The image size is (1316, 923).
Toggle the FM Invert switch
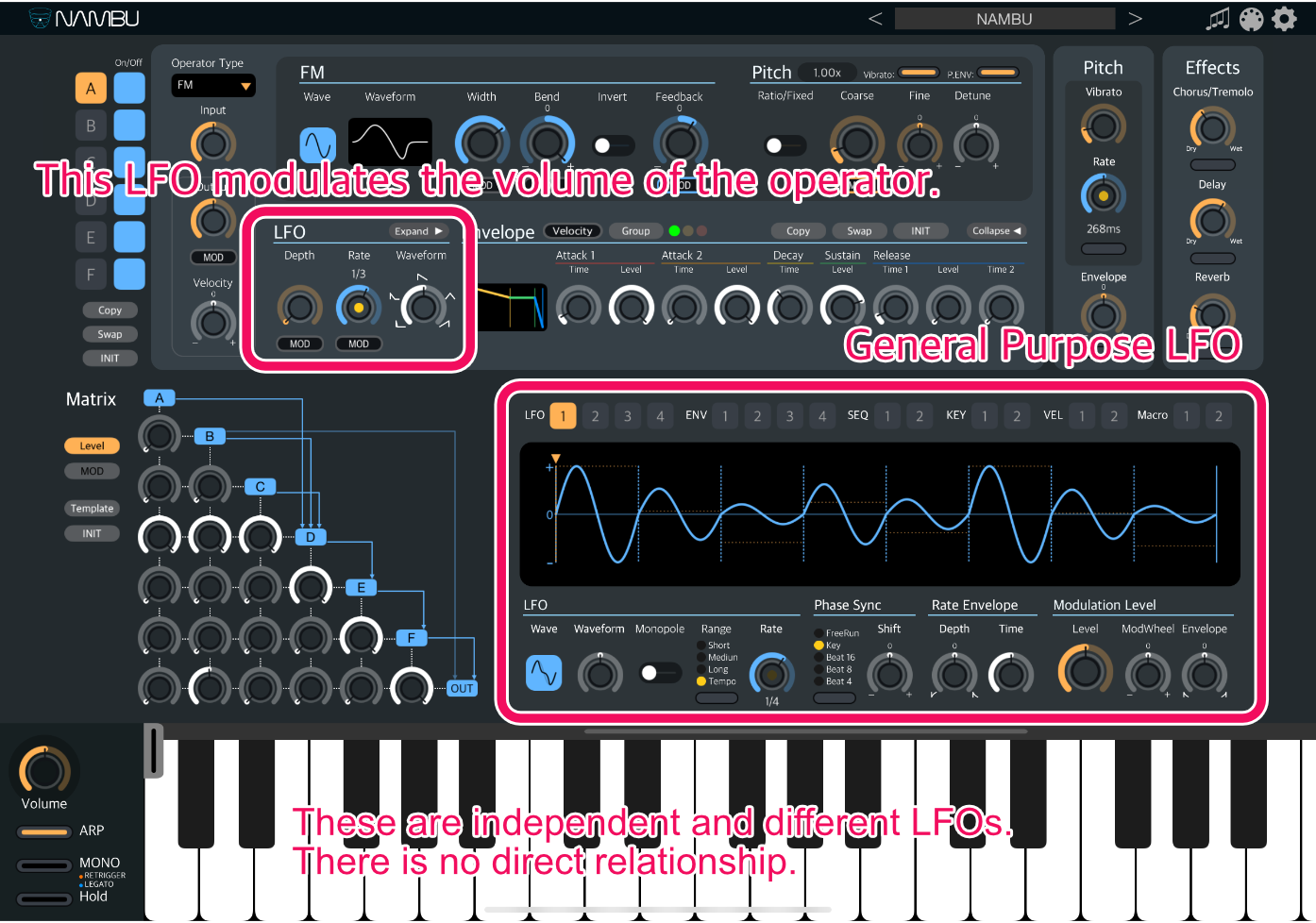[612, 145]
